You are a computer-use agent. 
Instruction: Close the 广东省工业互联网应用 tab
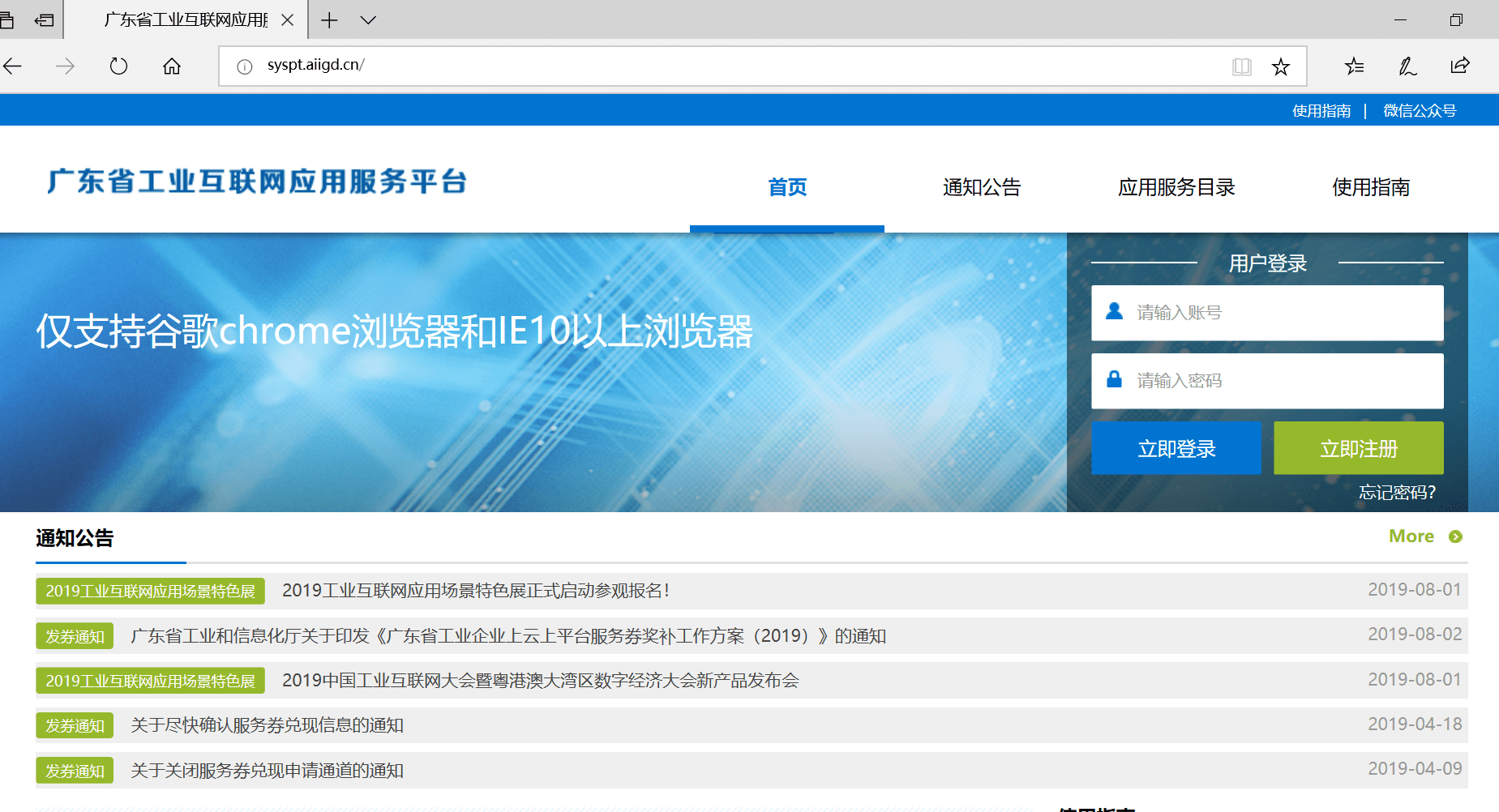click(287, 20)
